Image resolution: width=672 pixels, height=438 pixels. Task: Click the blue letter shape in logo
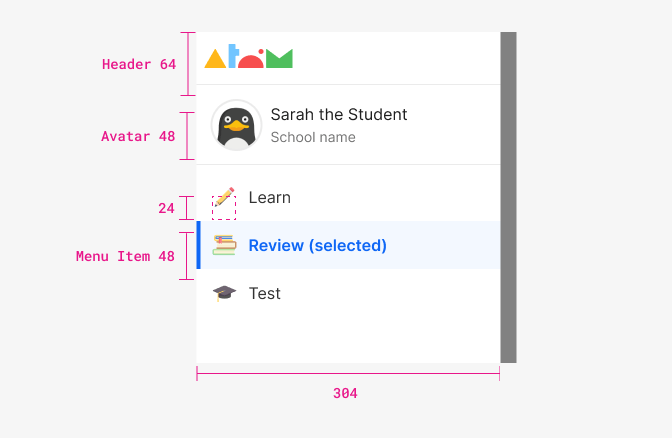[233, 56]
